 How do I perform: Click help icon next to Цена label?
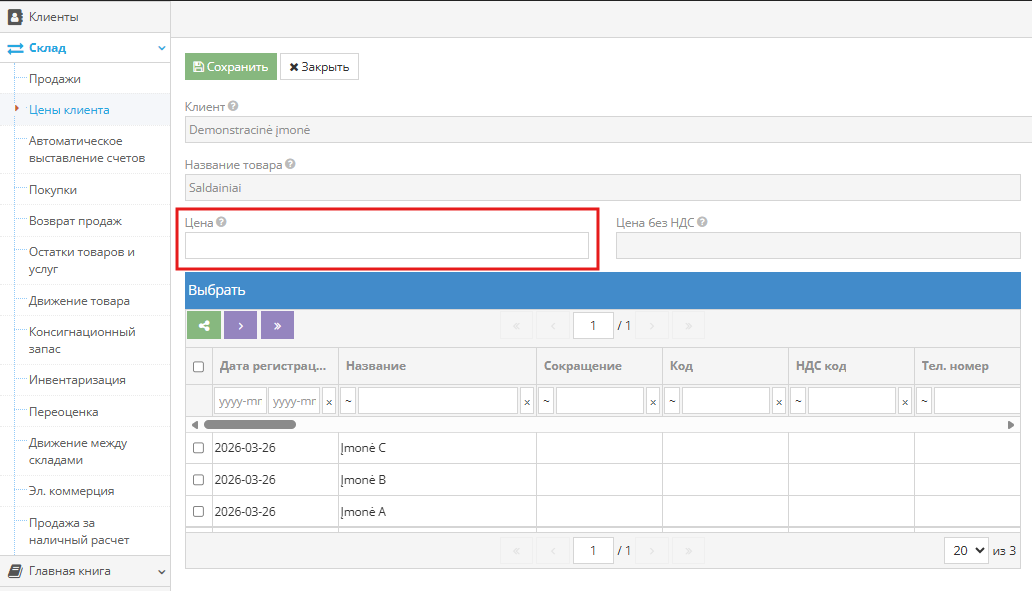[221, 222]
